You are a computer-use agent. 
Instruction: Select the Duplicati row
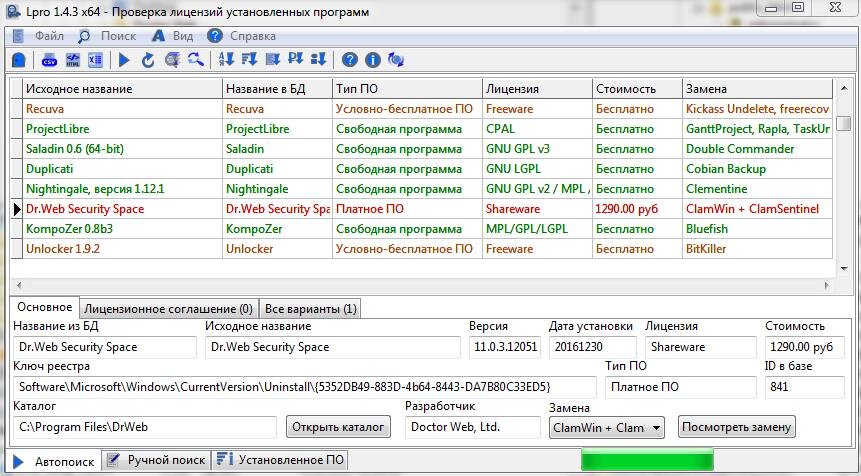coord(422,169)
